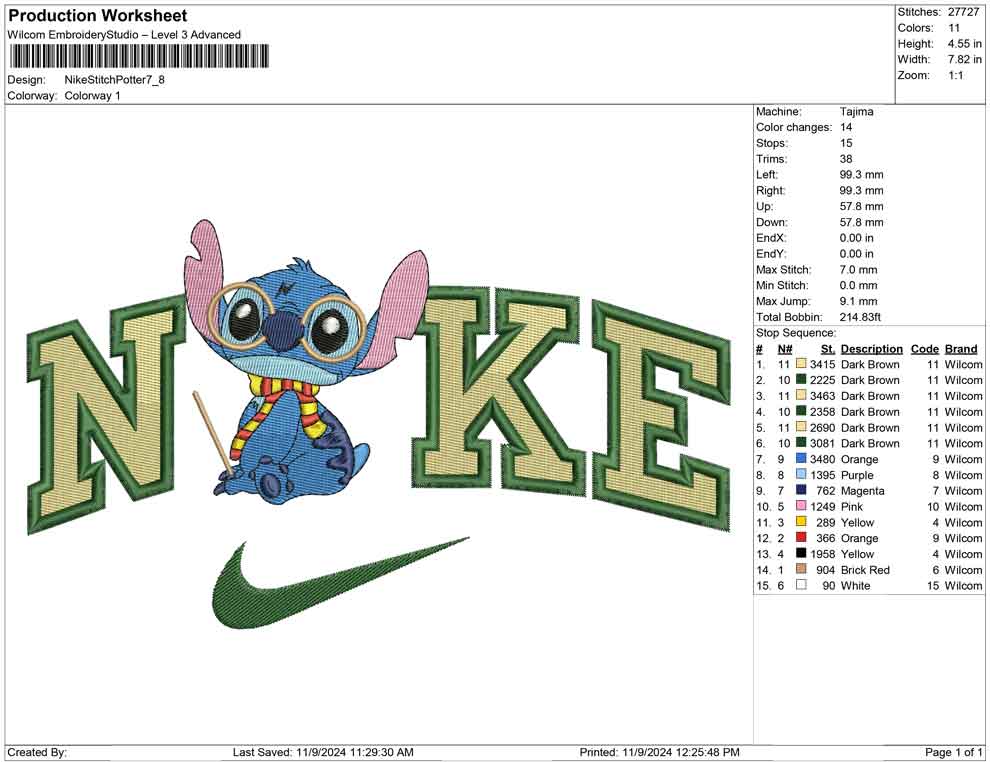The height and width of the screenshot is (762, 990).
Task: Choose the red swatch for thread 366
Action: tap(801, 537)
